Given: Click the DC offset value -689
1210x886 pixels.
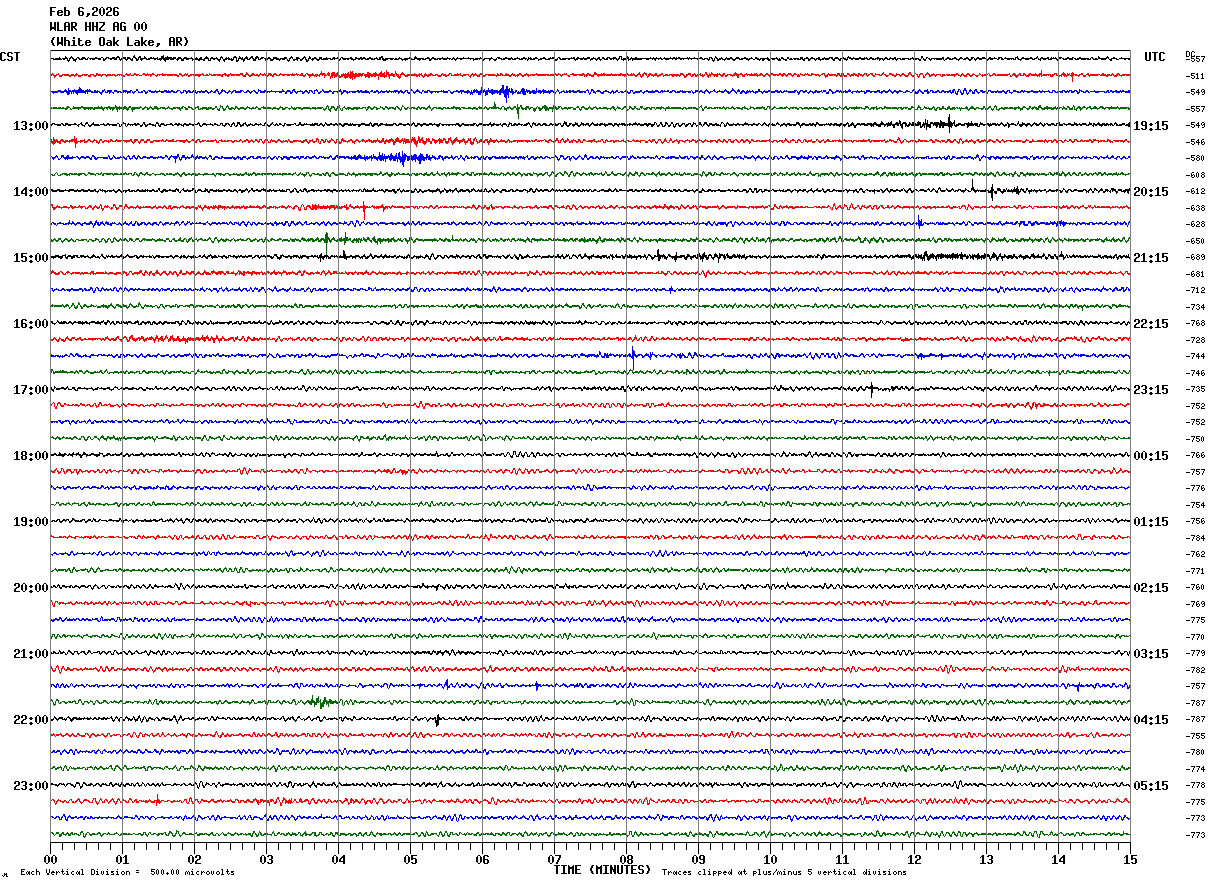Looking at the screenshot, I should click(x=1195, y=257).
